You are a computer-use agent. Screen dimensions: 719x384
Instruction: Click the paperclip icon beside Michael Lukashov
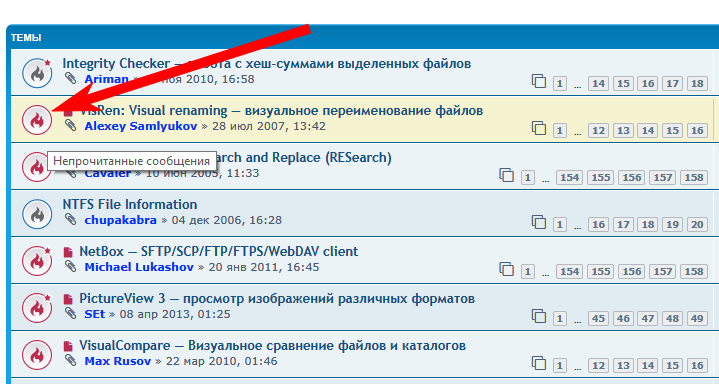pos(71,266)
